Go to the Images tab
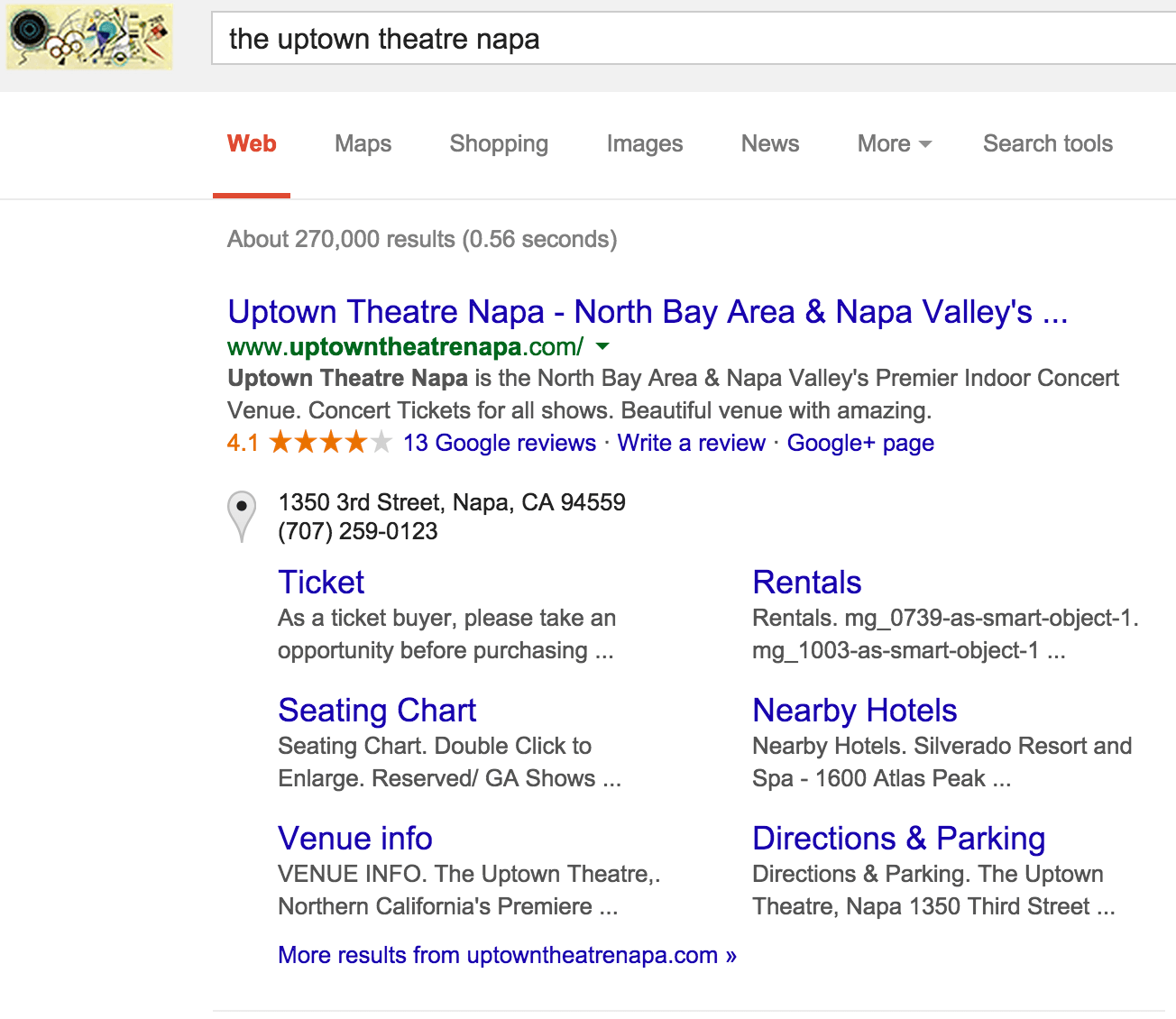The image size is (1176, 1019). tap(645, 144)
